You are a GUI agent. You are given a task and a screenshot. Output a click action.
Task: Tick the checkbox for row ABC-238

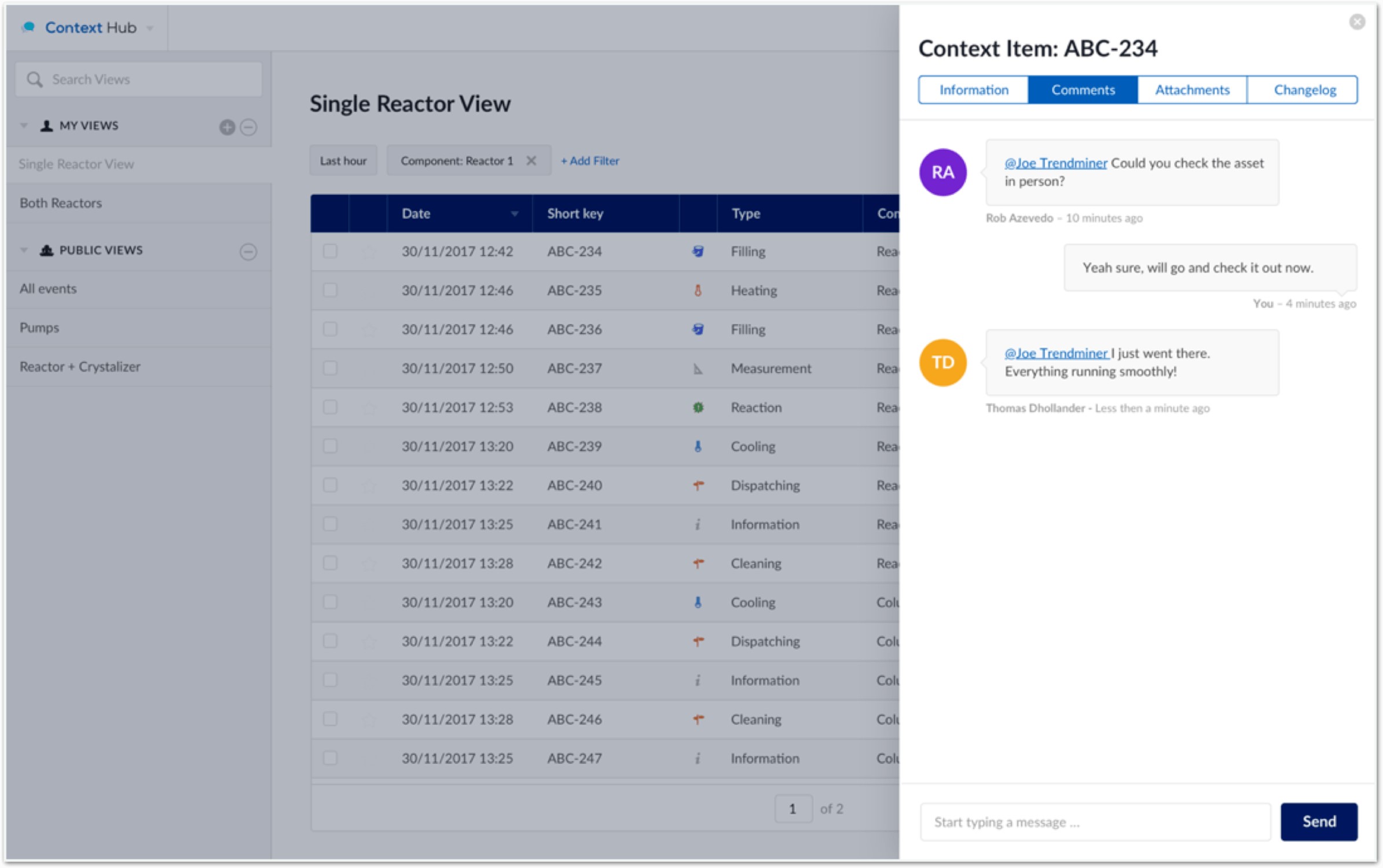(x=330, y=407)
